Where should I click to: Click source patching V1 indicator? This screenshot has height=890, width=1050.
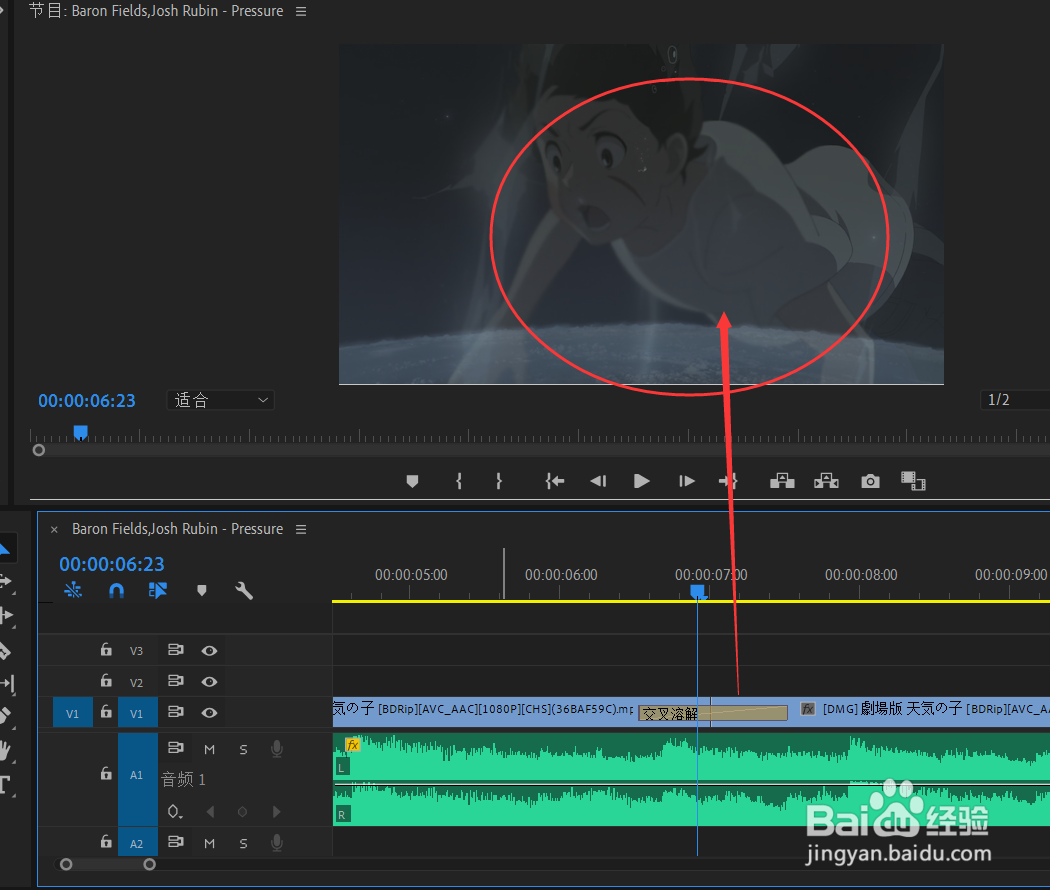(72, 713)
